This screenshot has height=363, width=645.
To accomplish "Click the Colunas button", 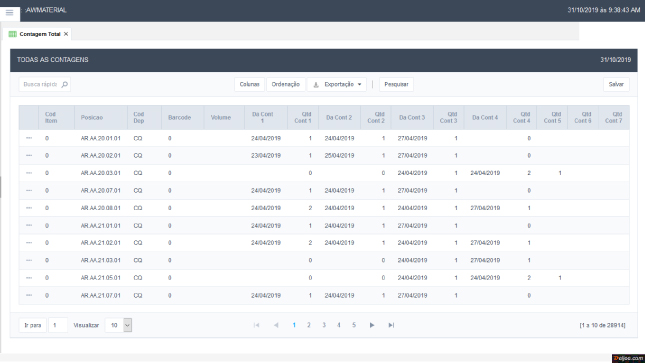I will pos(249,84).
